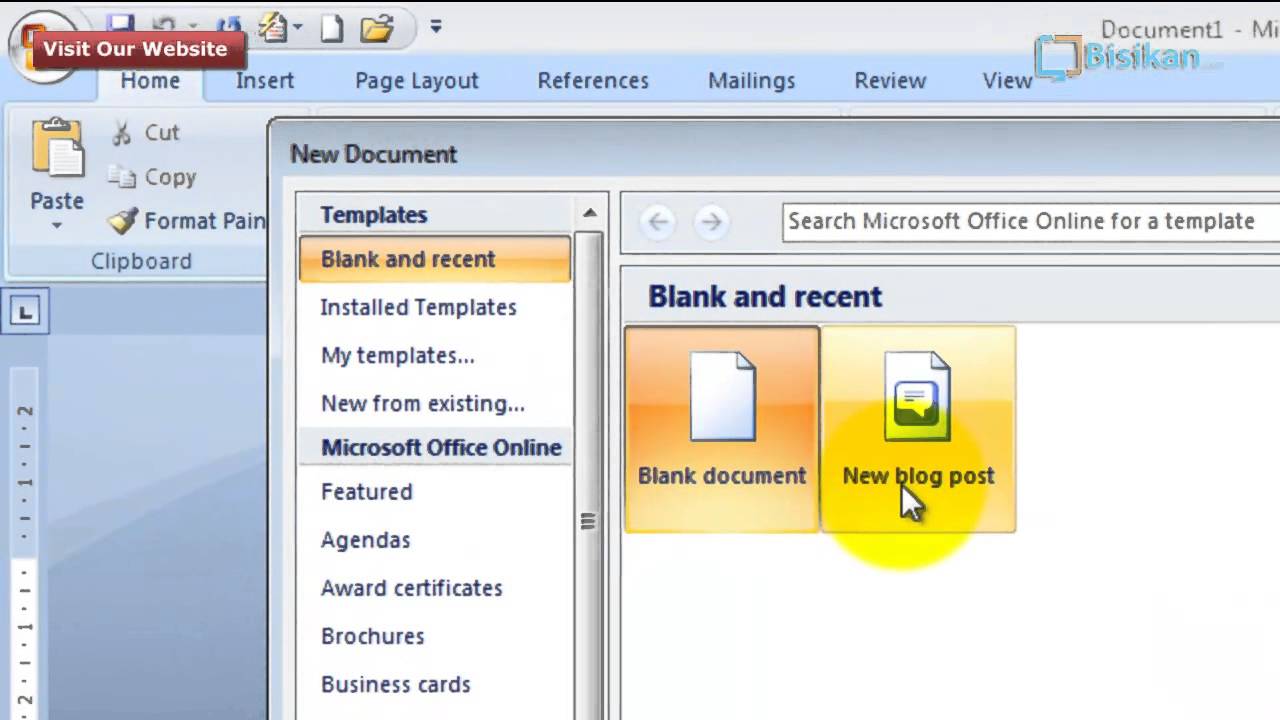Select the Blank document thumbnail
Viewport: 1280px width, 720px height.
[x=722, y=428]
